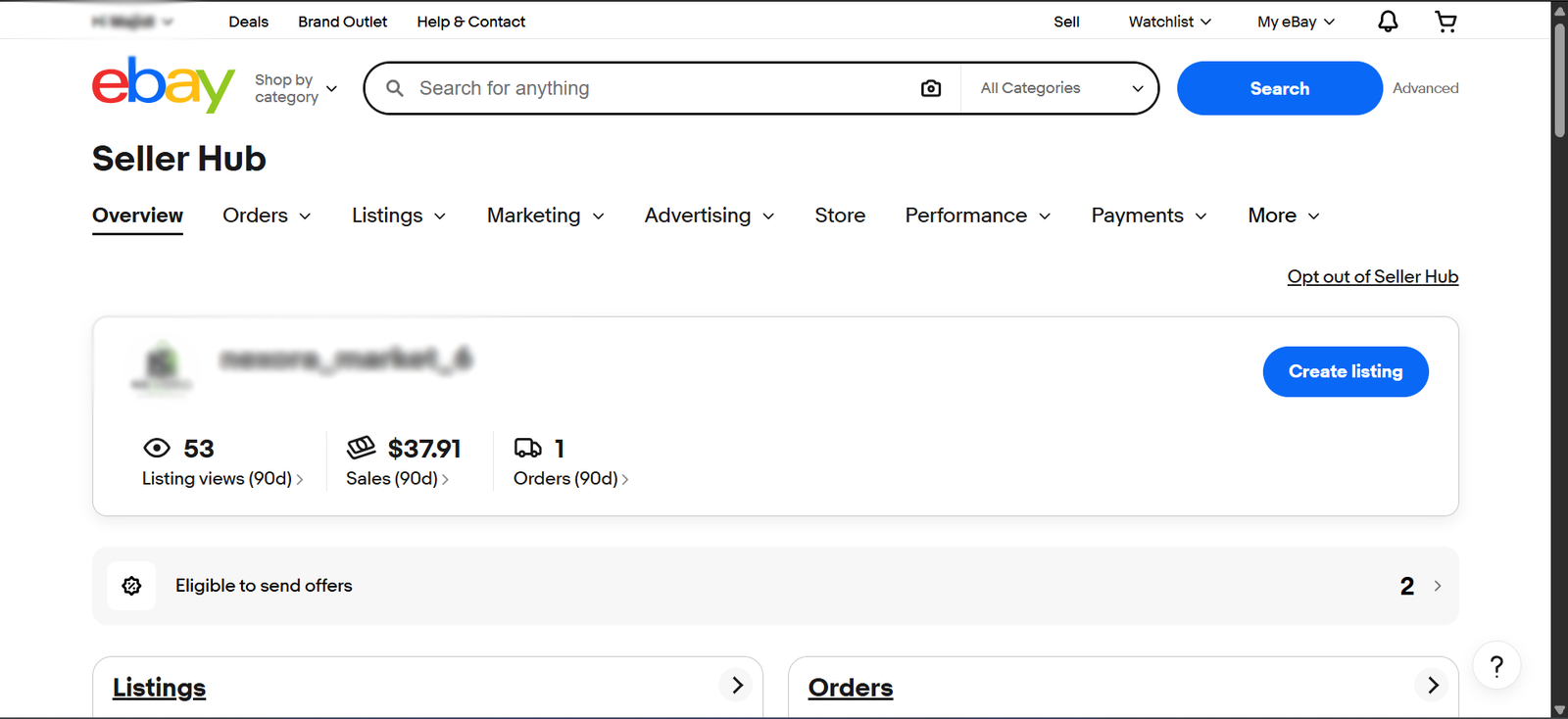Open the Orders tab dropdown
1568x719 pixels.
(267, 216)
